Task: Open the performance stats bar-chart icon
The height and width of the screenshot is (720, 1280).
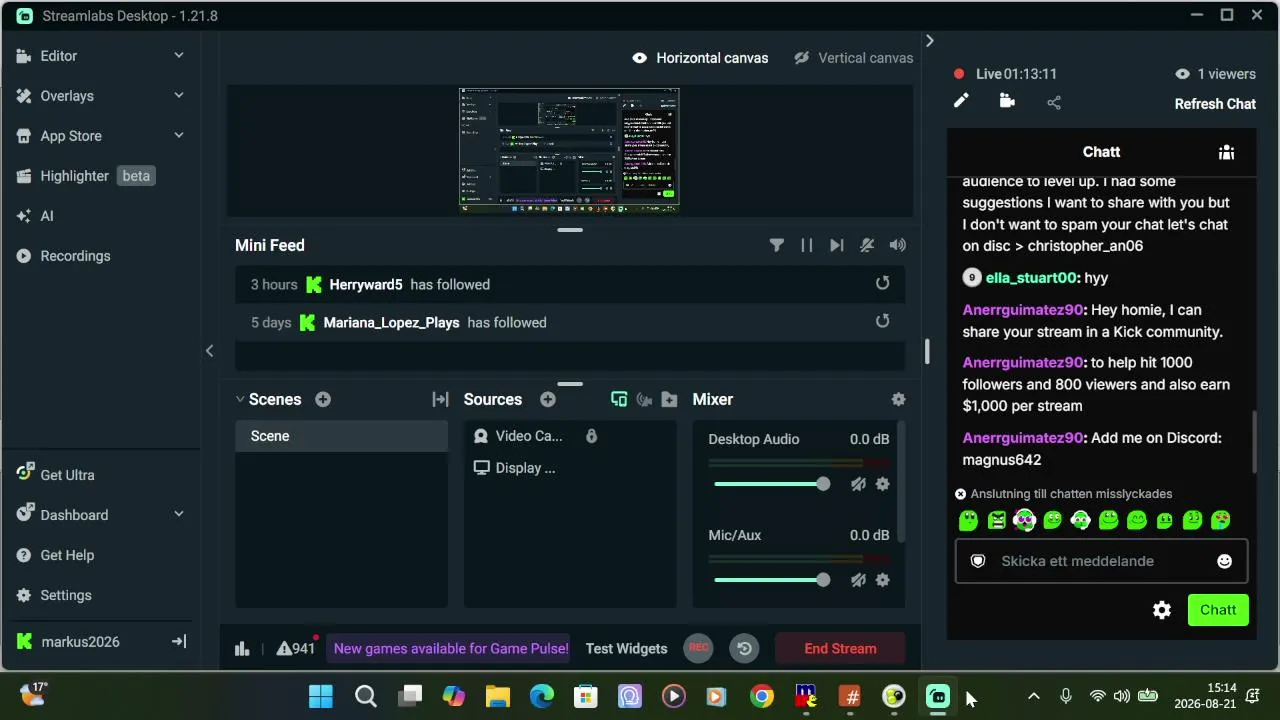Action: pos(242,649)
